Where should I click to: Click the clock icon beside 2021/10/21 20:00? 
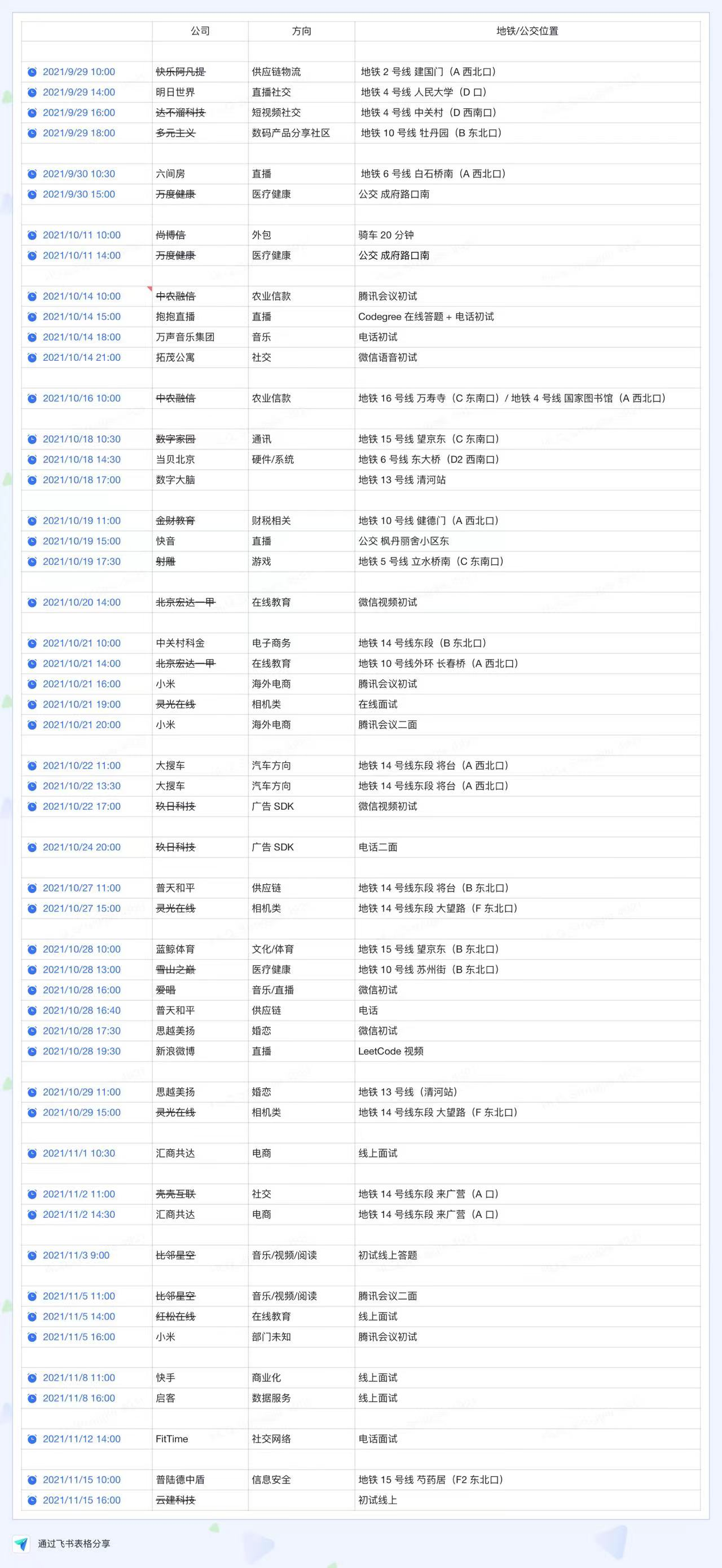pyautogui.click(x=32, y=725)
